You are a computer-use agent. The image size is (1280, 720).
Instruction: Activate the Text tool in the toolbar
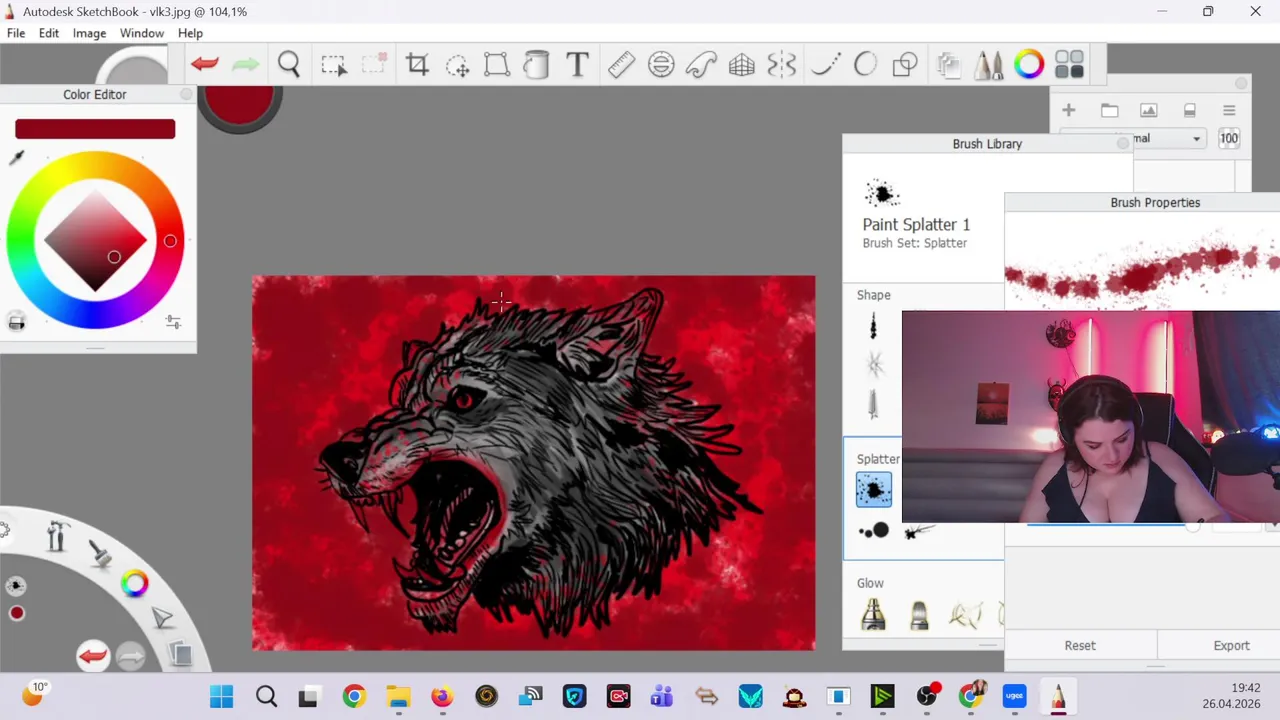[577, 65]
